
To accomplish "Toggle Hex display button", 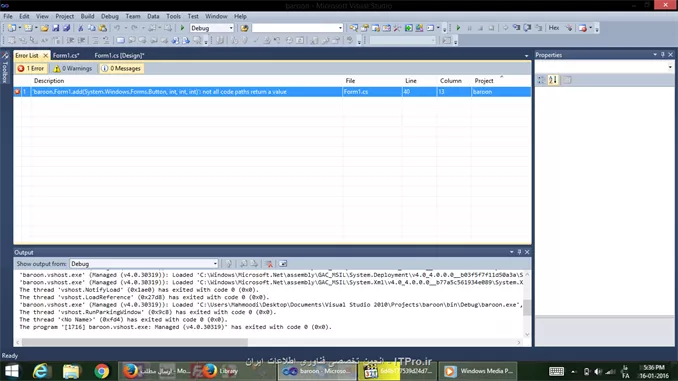I will (x=554, y=28).
